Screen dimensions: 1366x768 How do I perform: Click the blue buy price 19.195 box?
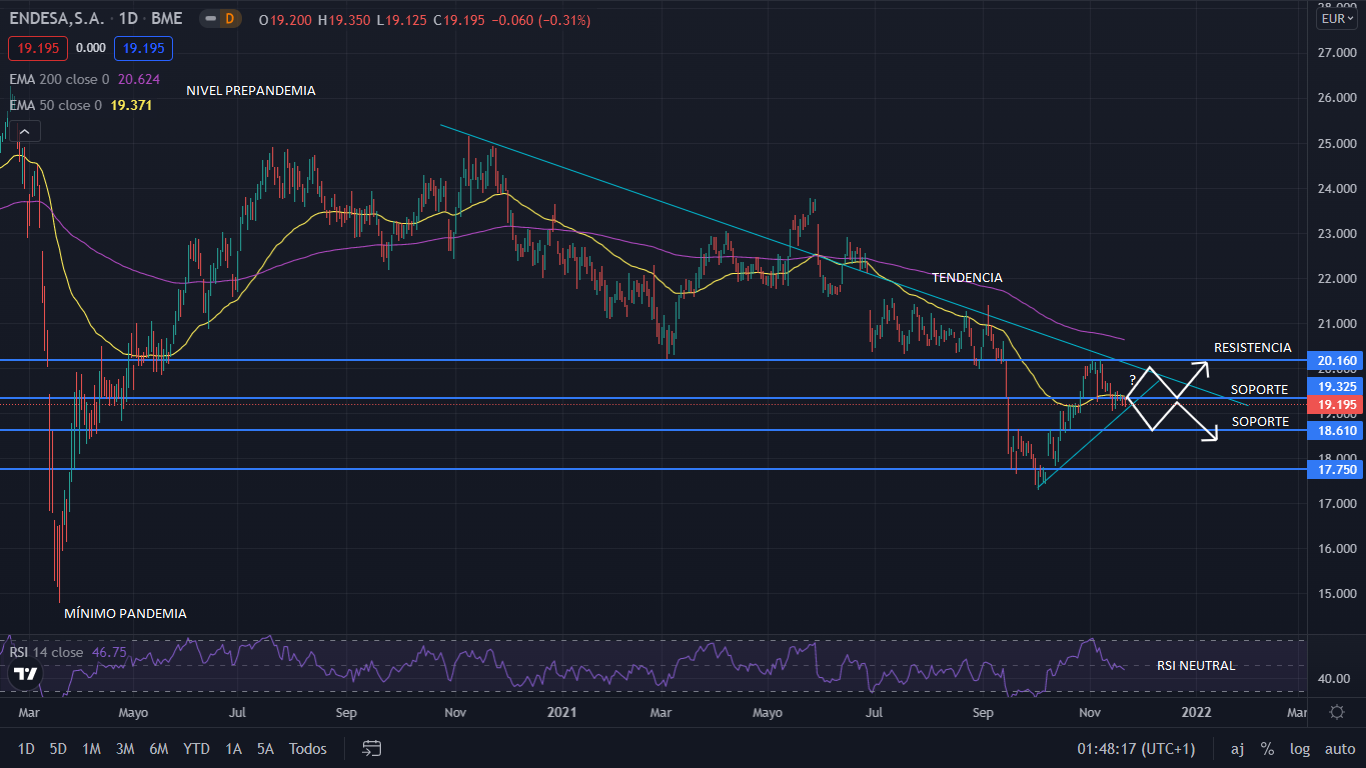[143, 48]
